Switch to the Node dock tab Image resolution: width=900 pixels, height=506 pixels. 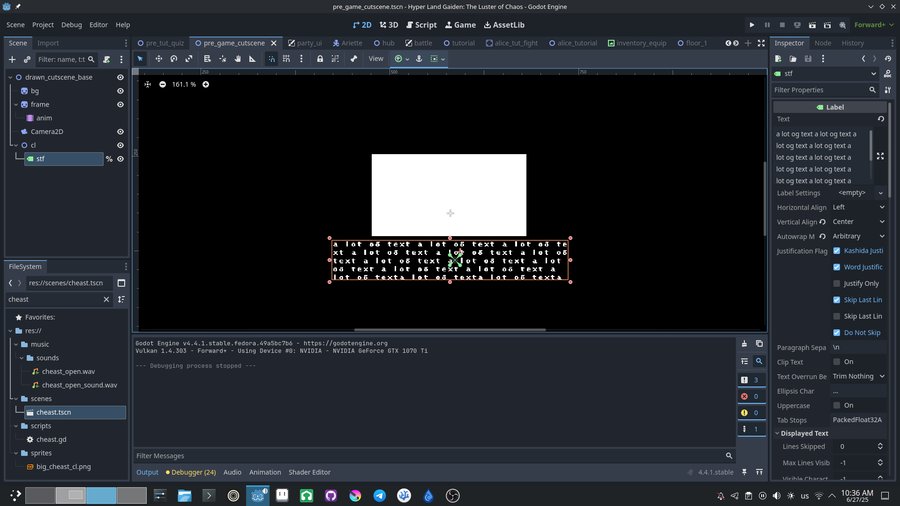tap(823, 43)
